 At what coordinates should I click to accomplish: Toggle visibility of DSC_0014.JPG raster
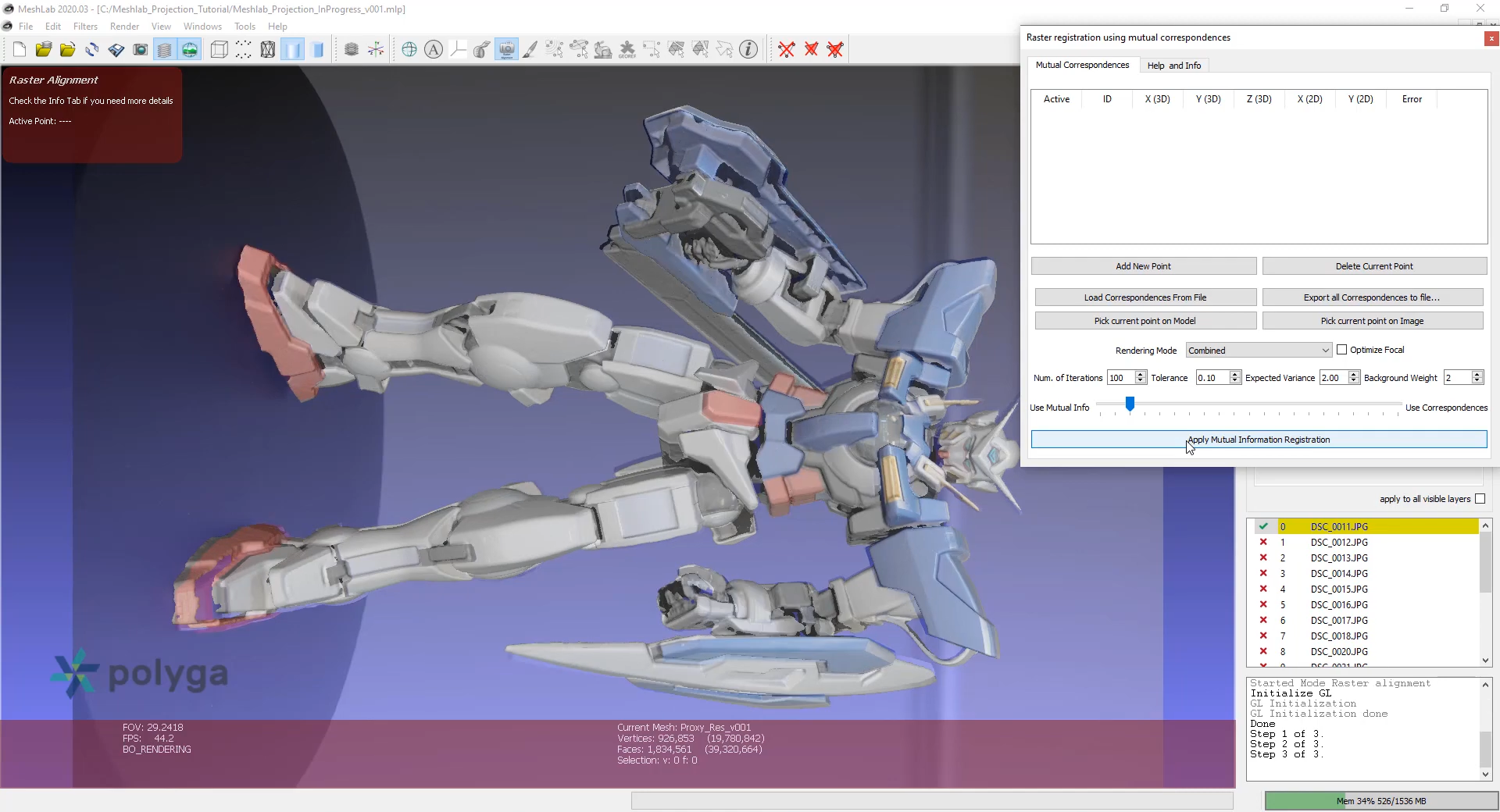(x=1263, y=573)
